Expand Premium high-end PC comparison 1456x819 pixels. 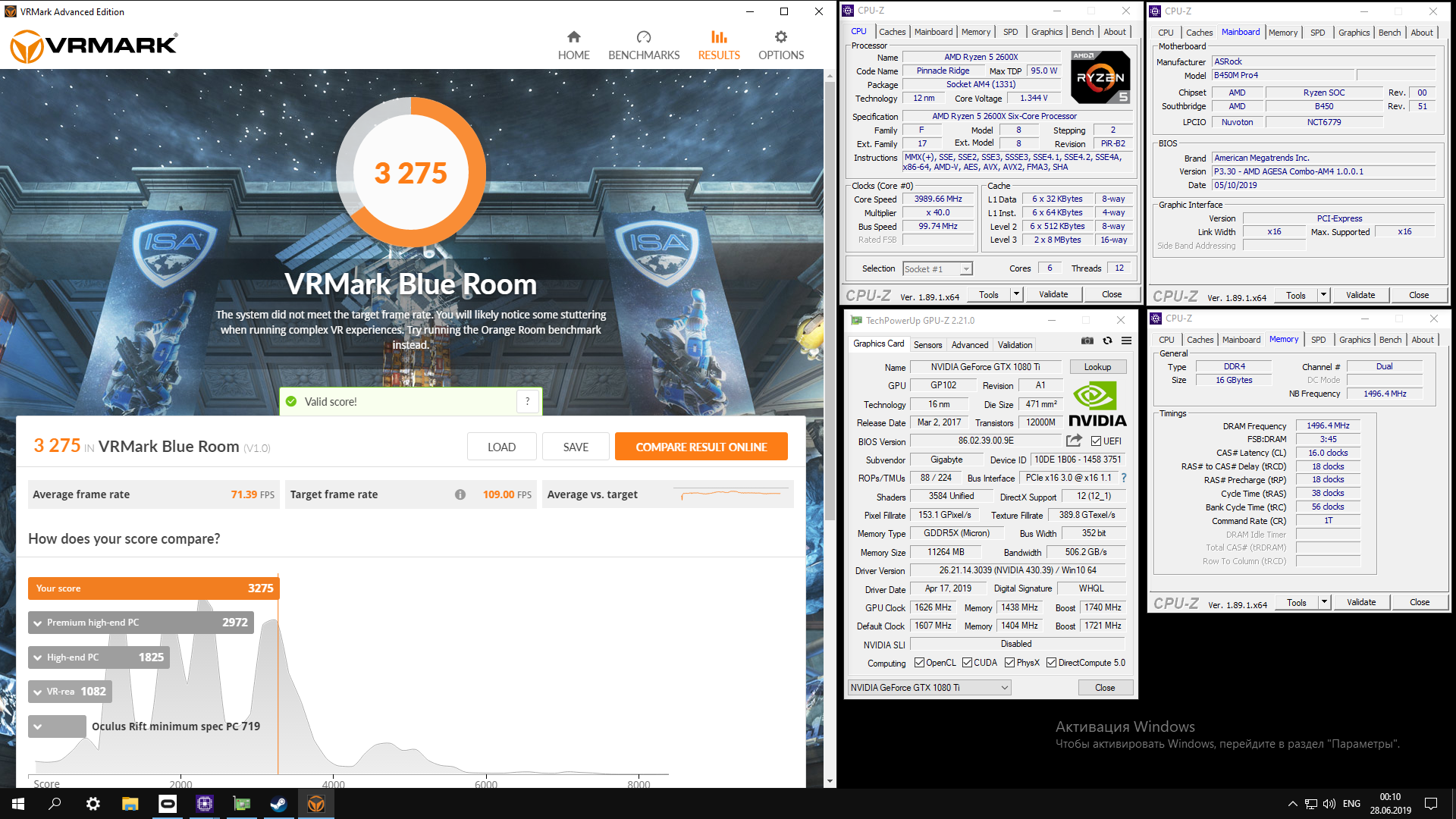click(x=37, y=623)
